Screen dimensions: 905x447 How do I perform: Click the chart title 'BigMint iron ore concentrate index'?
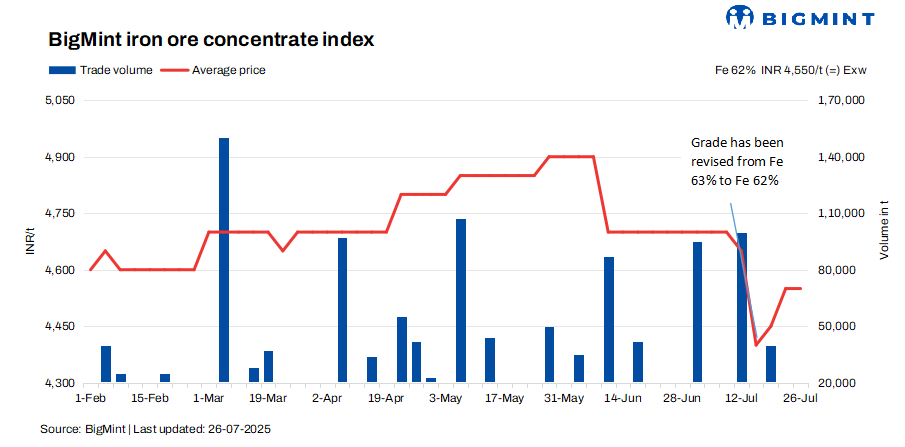pyautogui.click(x=211, y=40)
